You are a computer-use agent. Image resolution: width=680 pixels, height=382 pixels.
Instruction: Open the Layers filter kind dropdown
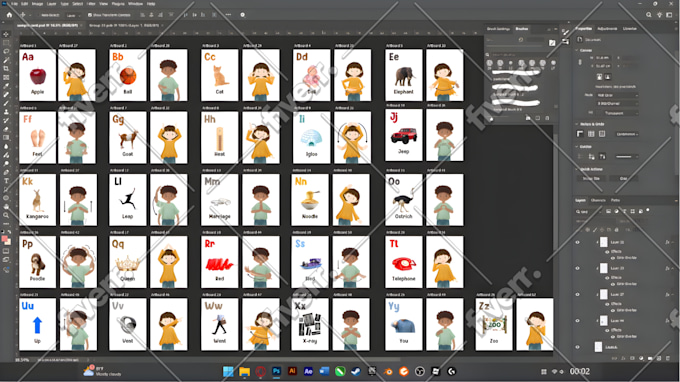(589, 212)
